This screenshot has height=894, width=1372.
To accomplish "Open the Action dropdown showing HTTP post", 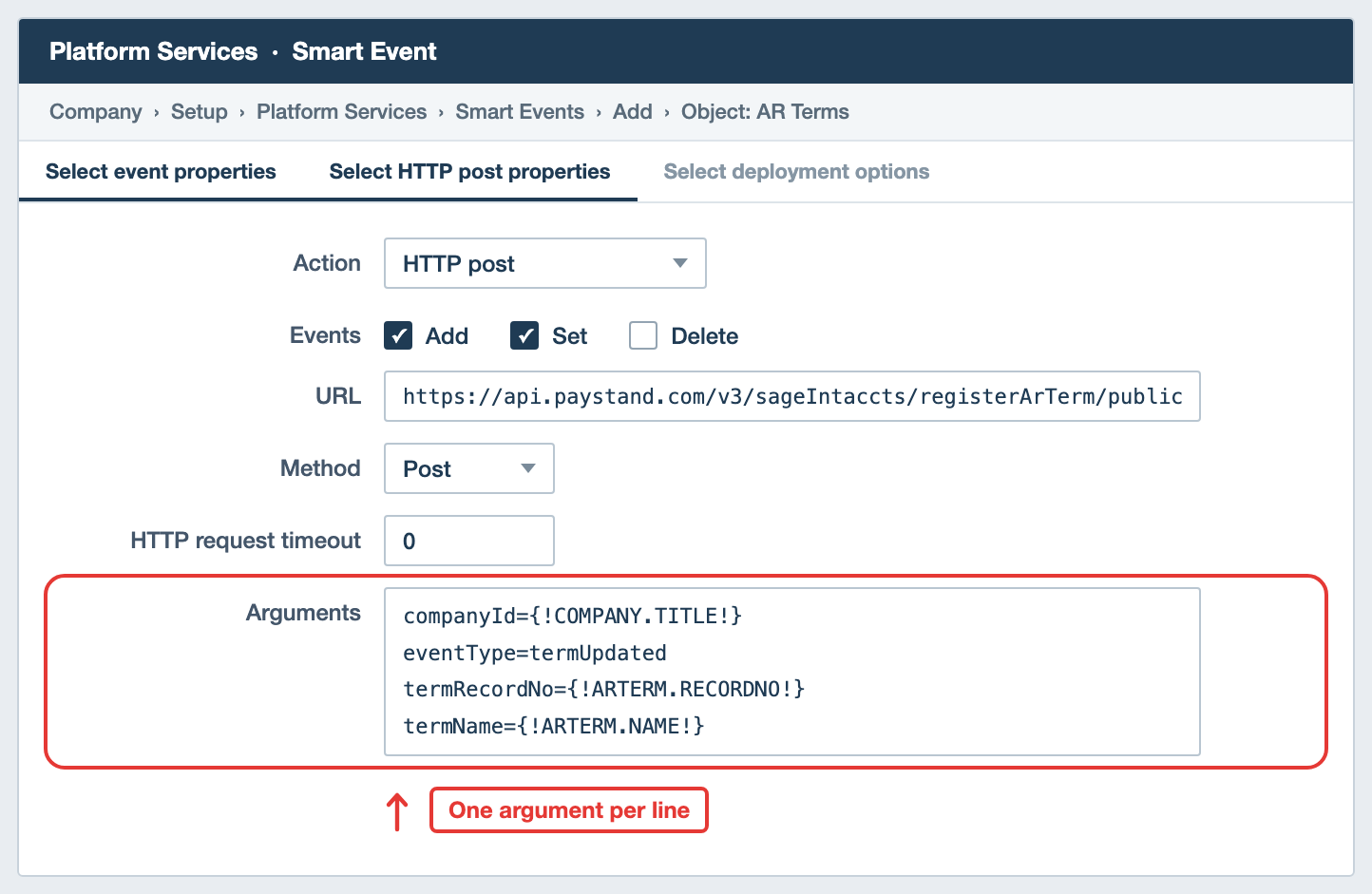I will coord(544,263).
